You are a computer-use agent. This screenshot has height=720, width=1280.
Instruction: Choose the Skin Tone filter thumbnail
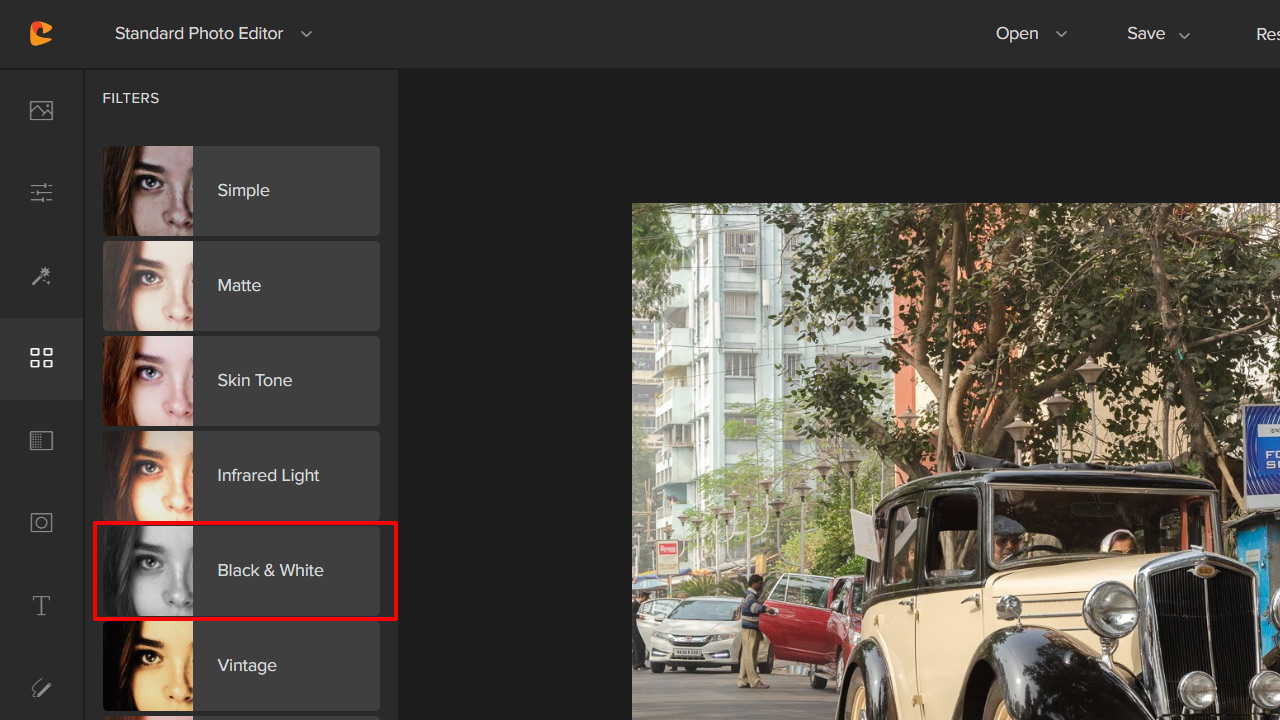point(148,381)
